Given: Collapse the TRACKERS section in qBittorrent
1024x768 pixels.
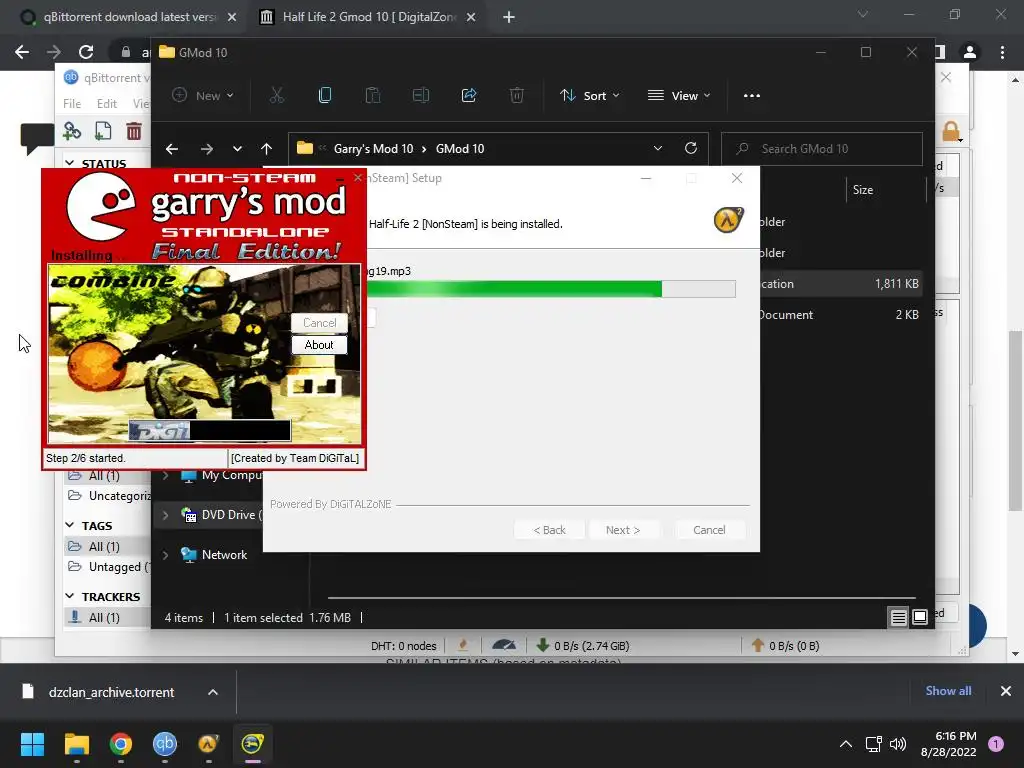Looking at the screenshot, I should [x=70, y=596].
